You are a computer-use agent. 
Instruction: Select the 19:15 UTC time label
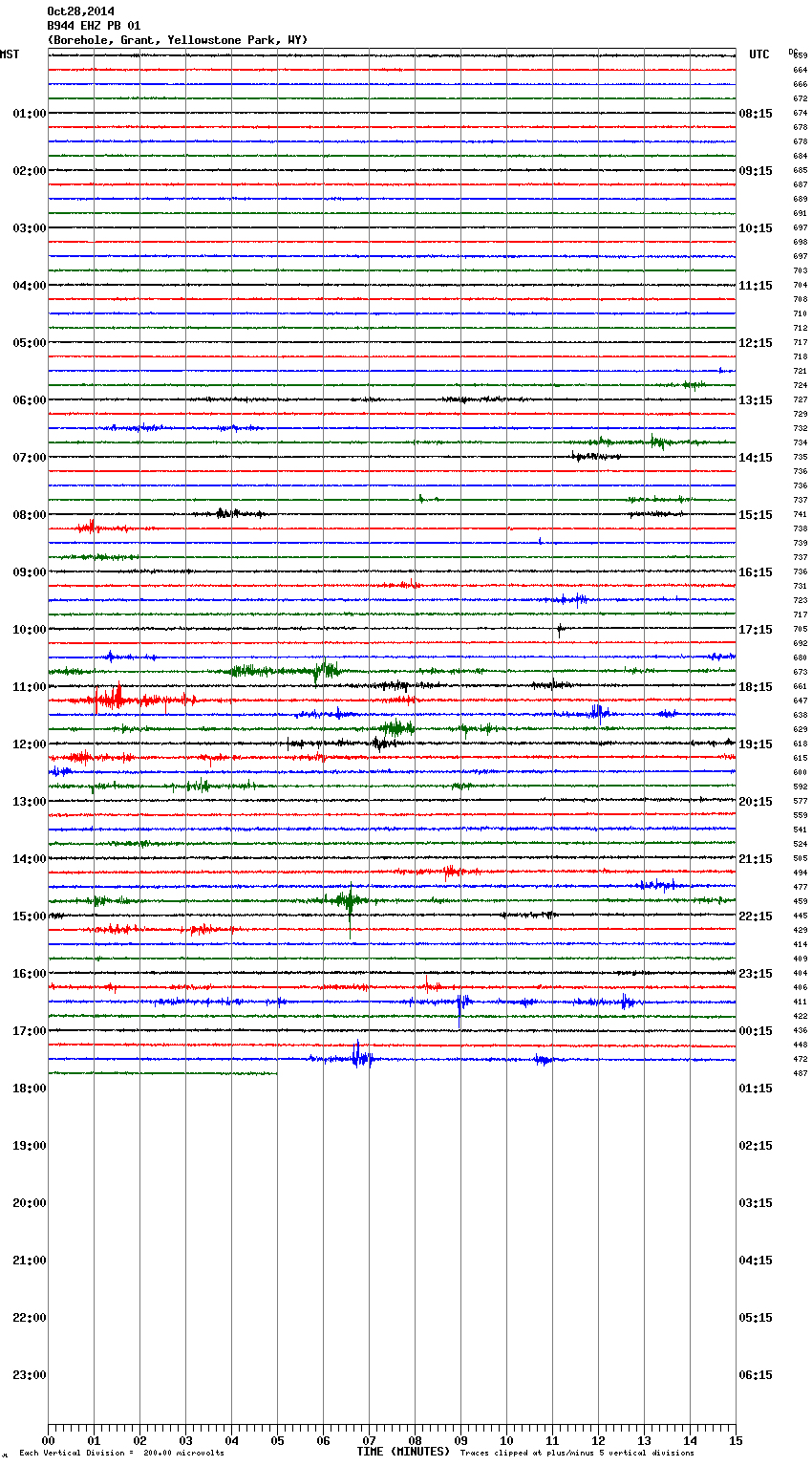756,744
